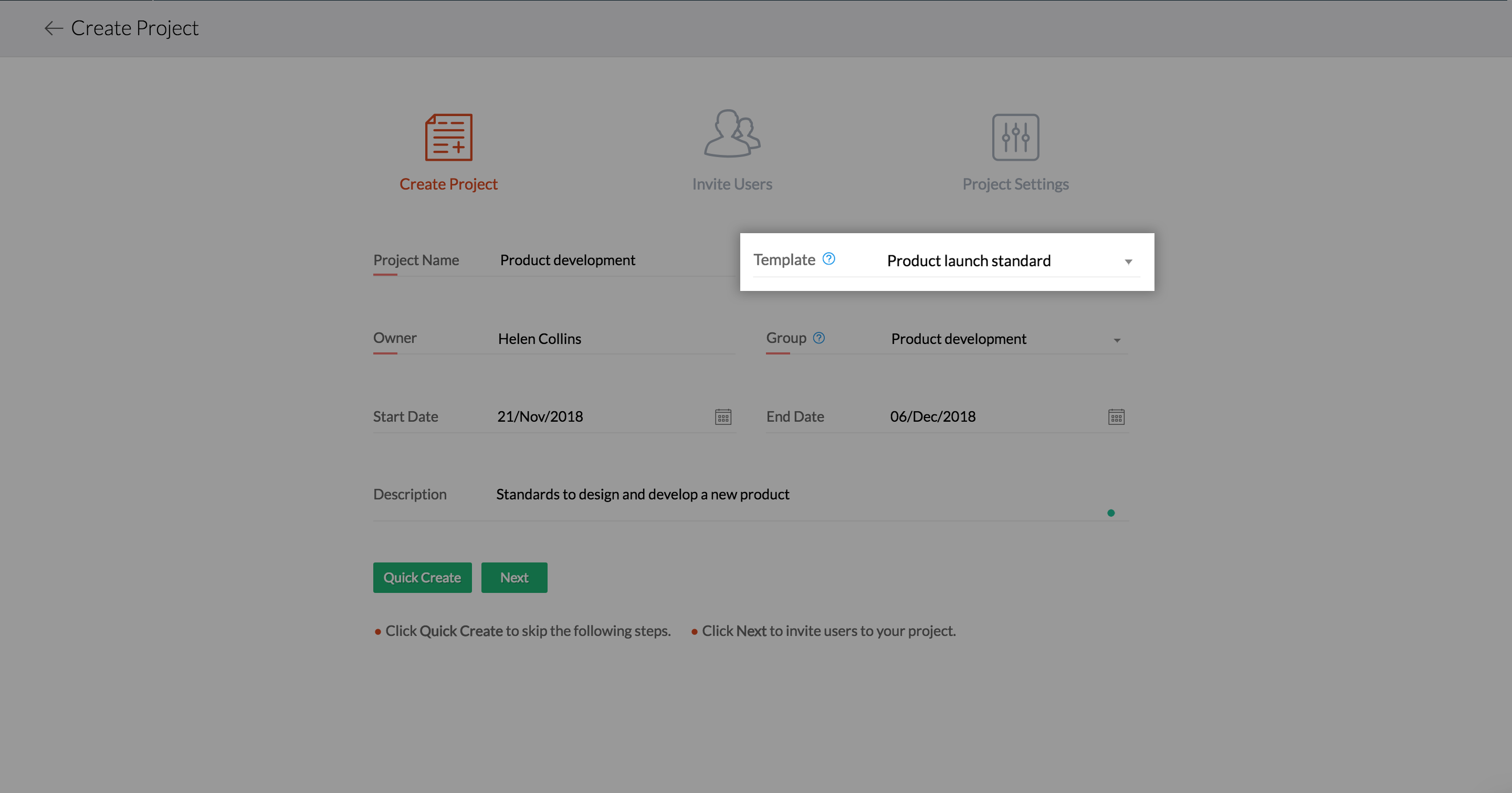Click the back arrow beside Create Project

tap(54, 28)
